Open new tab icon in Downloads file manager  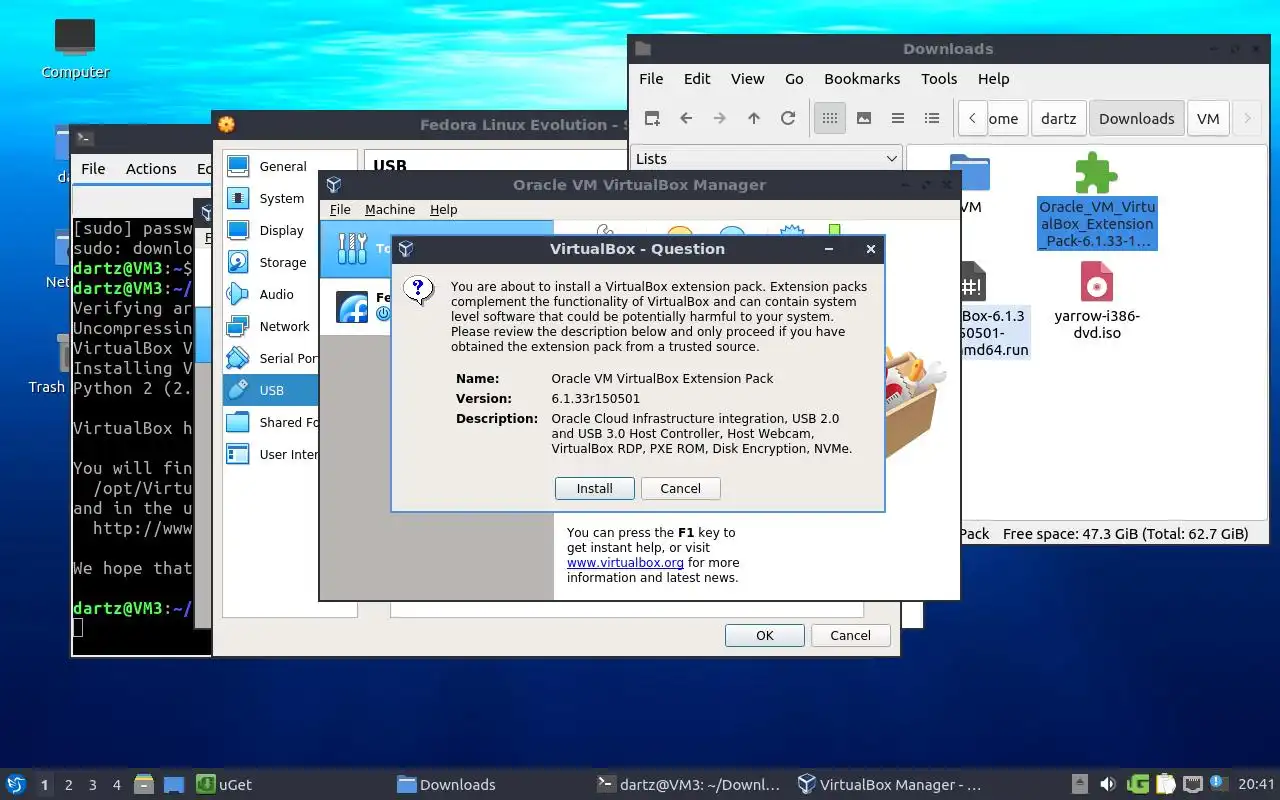point(652,118)
